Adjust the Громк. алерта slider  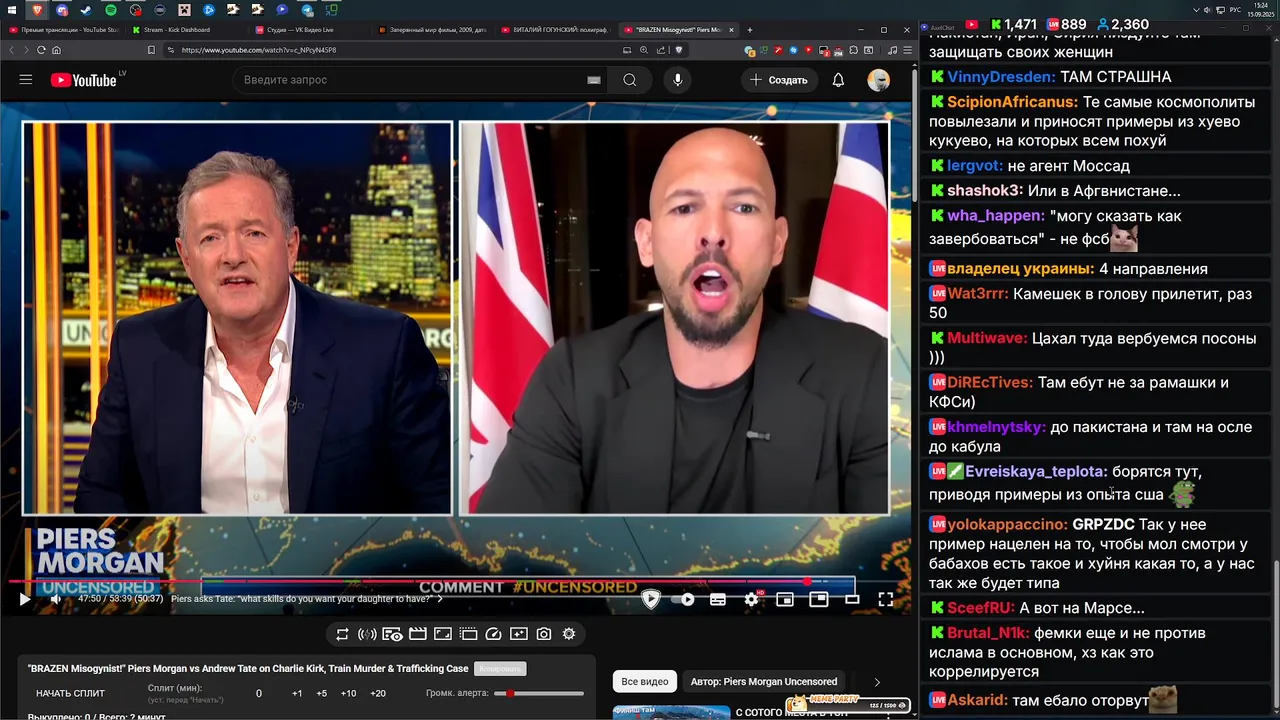tap(539, 693)
